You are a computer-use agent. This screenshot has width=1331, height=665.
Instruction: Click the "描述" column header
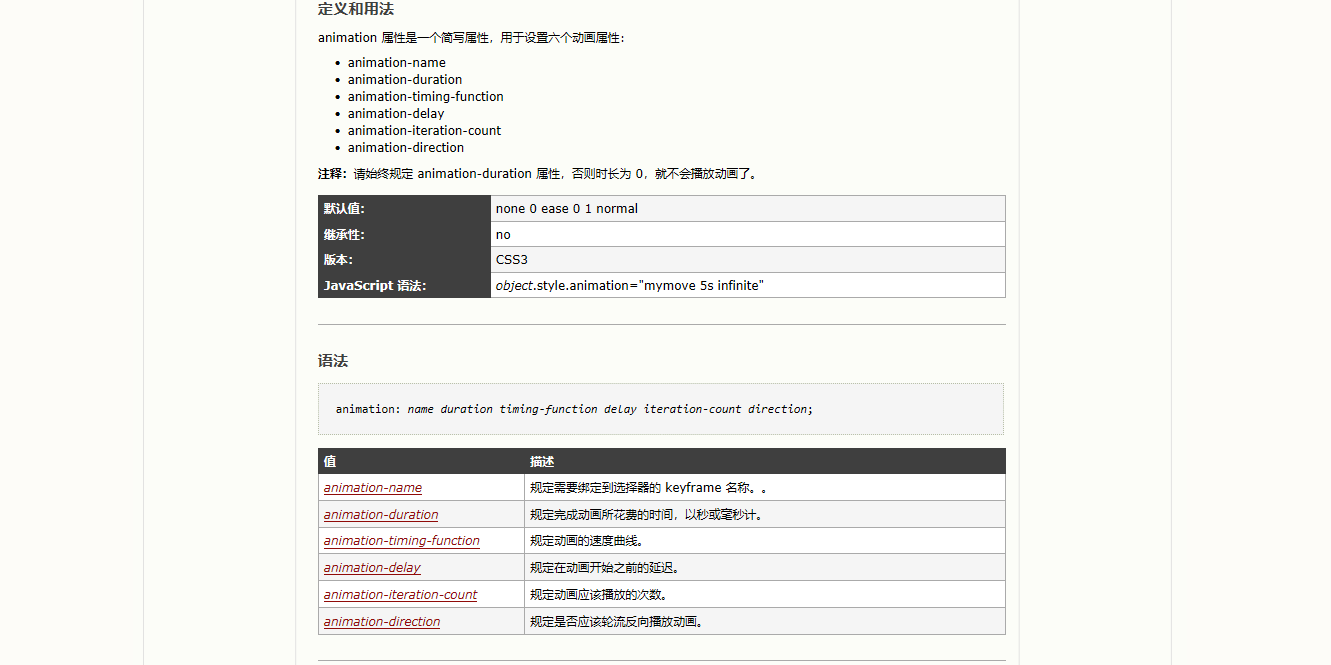[x=542, y=462]
